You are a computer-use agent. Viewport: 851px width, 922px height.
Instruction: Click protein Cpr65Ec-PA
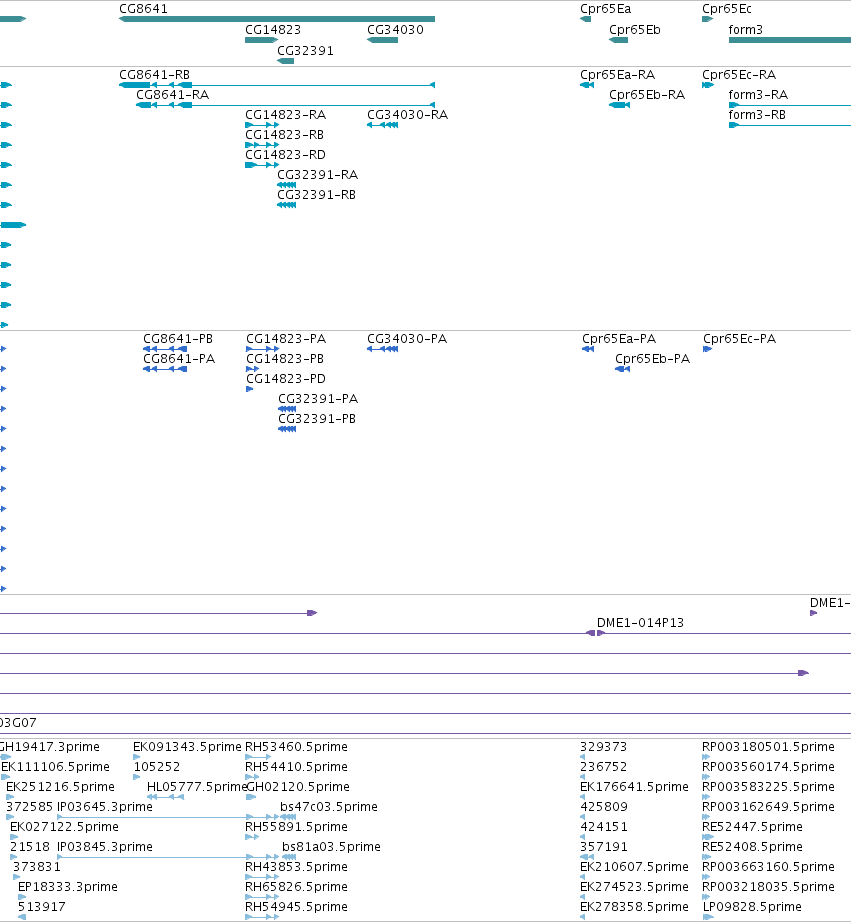pyautogui.click(x=708, y=349)
